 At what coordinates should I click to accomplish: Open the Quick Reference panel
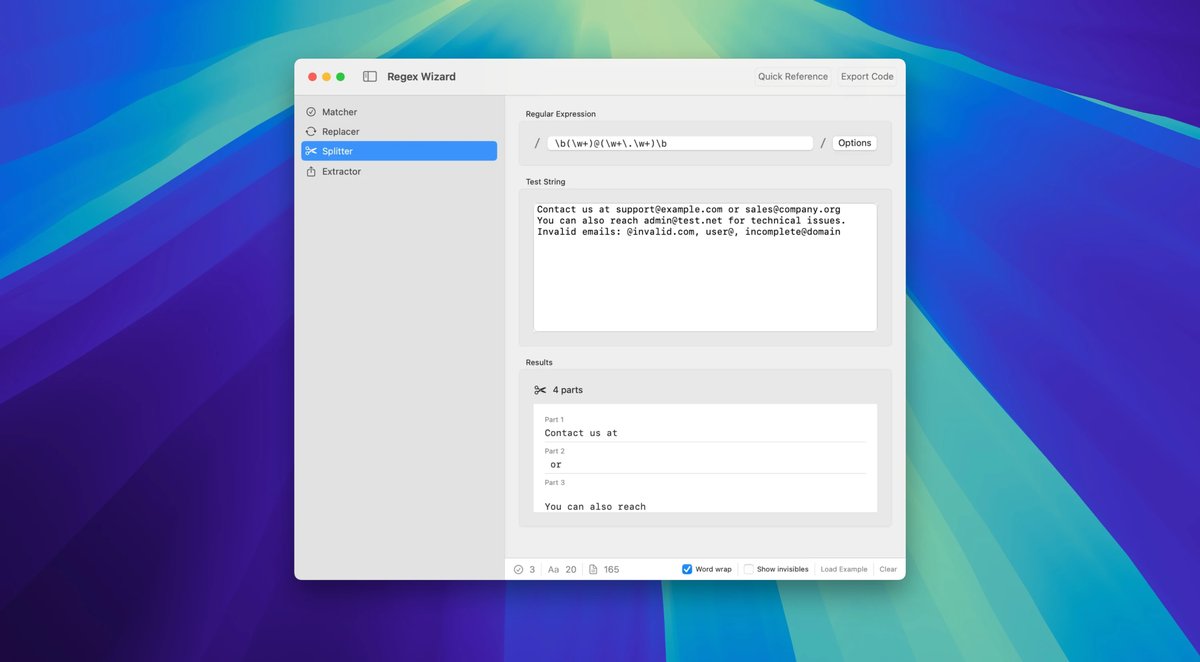(x=792, y=76)
